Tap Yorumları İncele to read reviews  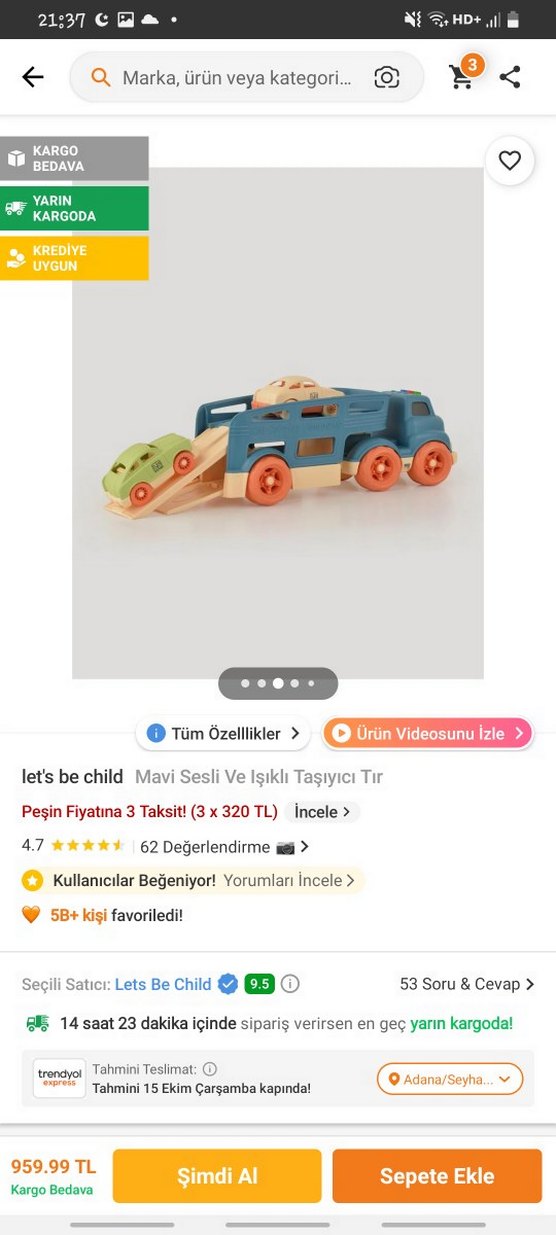click(289, 880)
